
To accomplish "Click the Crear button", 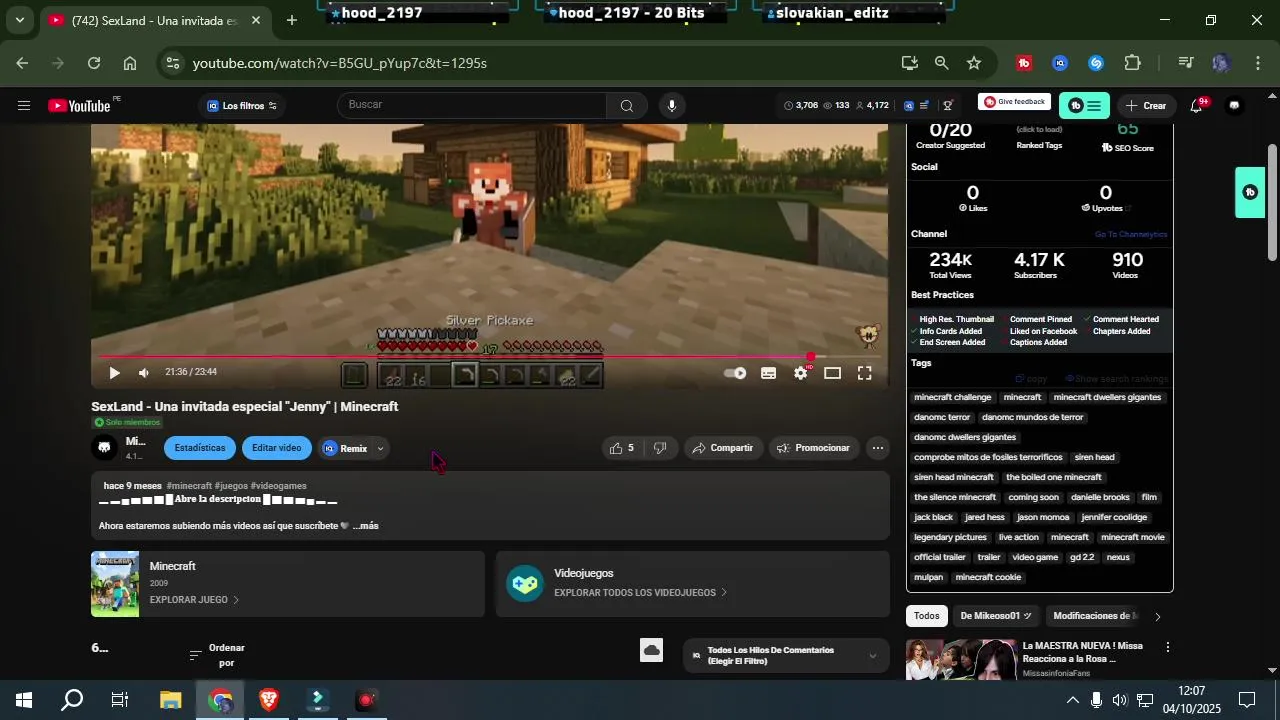I will pyautogui.click(x=1146, y=106).
